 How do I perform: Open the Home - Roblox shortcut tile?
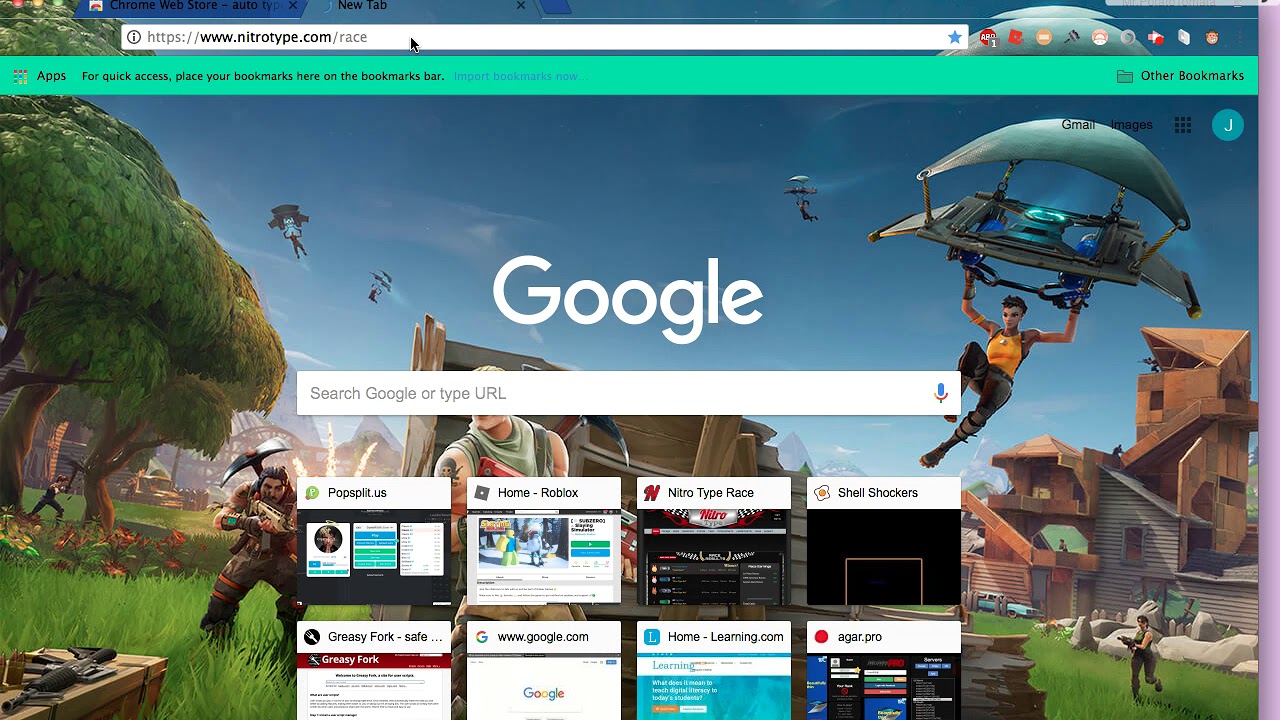pyautogui.click(x=544, y=541)
